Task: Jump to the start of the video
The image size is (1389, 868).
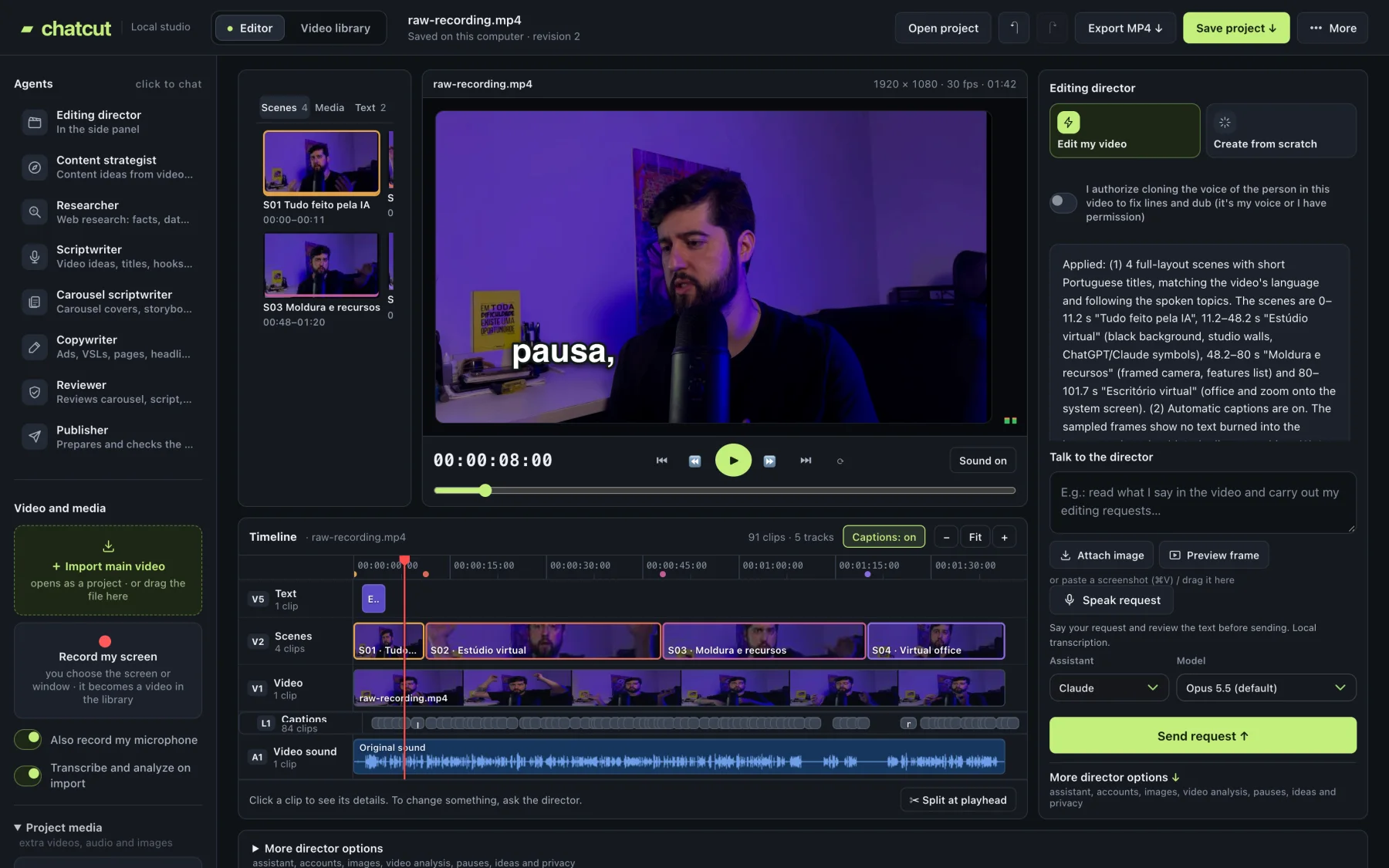Action: coord(661,461)
